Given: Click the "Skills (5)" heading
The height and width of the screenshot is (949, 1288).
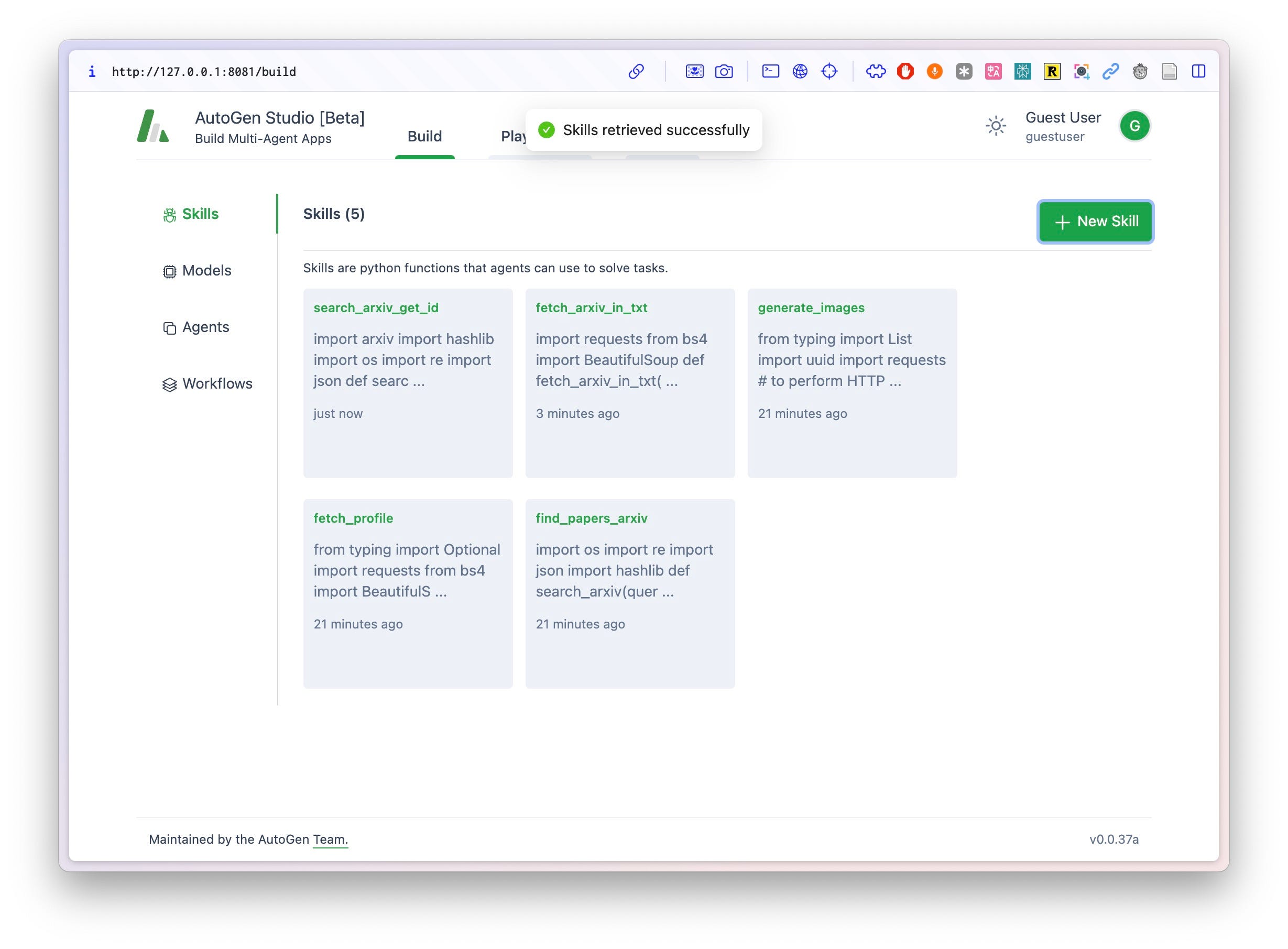Looking at the screenshot, I should click(x=334, y=214).
